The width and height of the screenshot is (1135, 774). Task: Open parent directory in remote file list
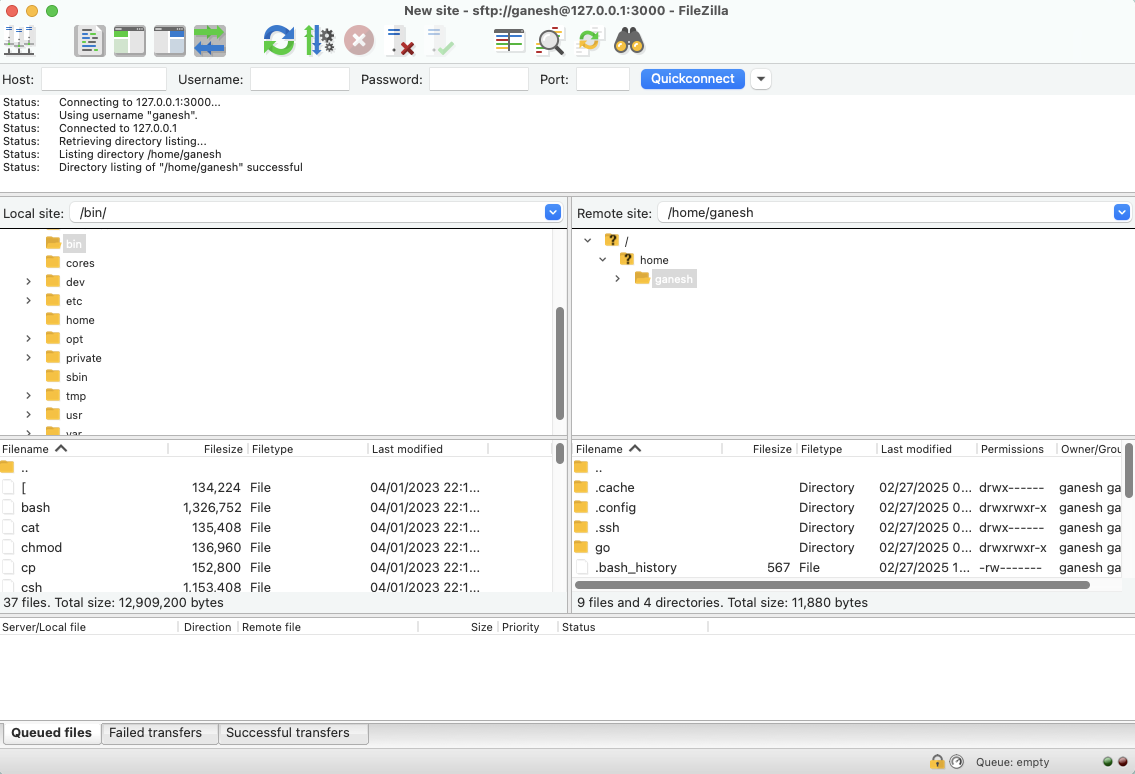848,468
